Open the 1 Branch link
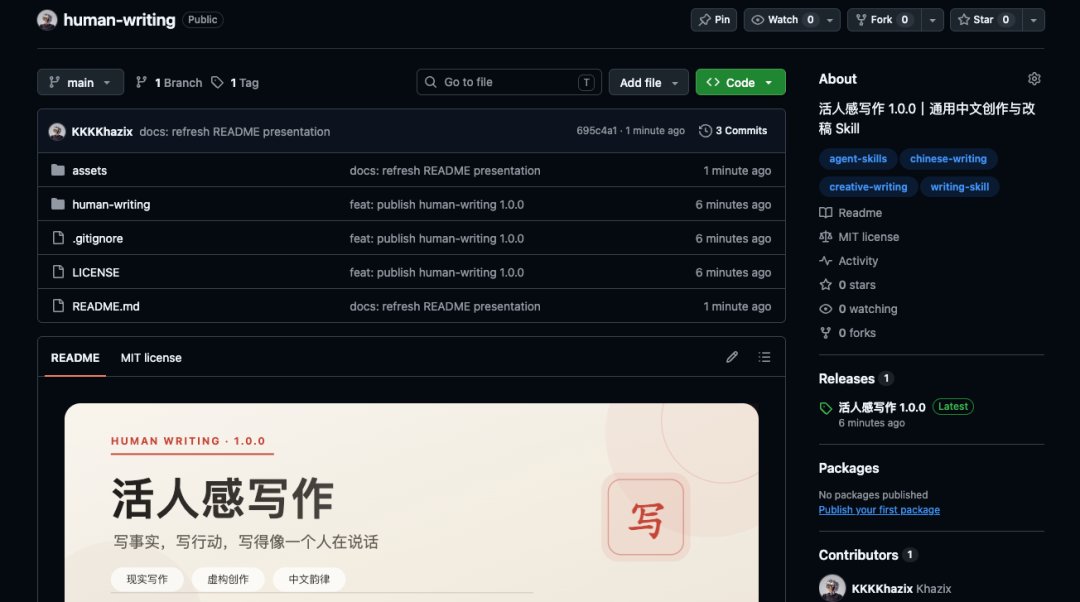This screenshot has height=602, width=1080. coord(169,83)
